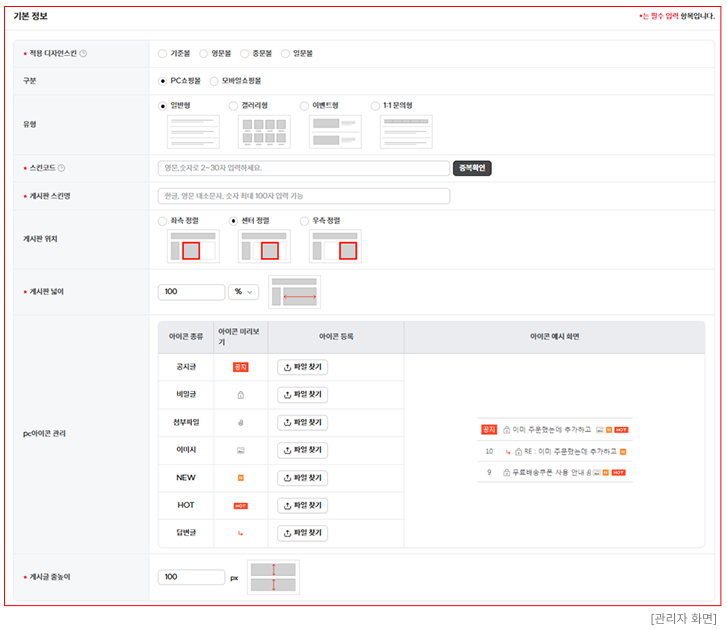Image resolution: width=727 pixels, height=629 pixels.
Task: Click 파일 찾기 button for 공지글
Action: tap(302, 367)
